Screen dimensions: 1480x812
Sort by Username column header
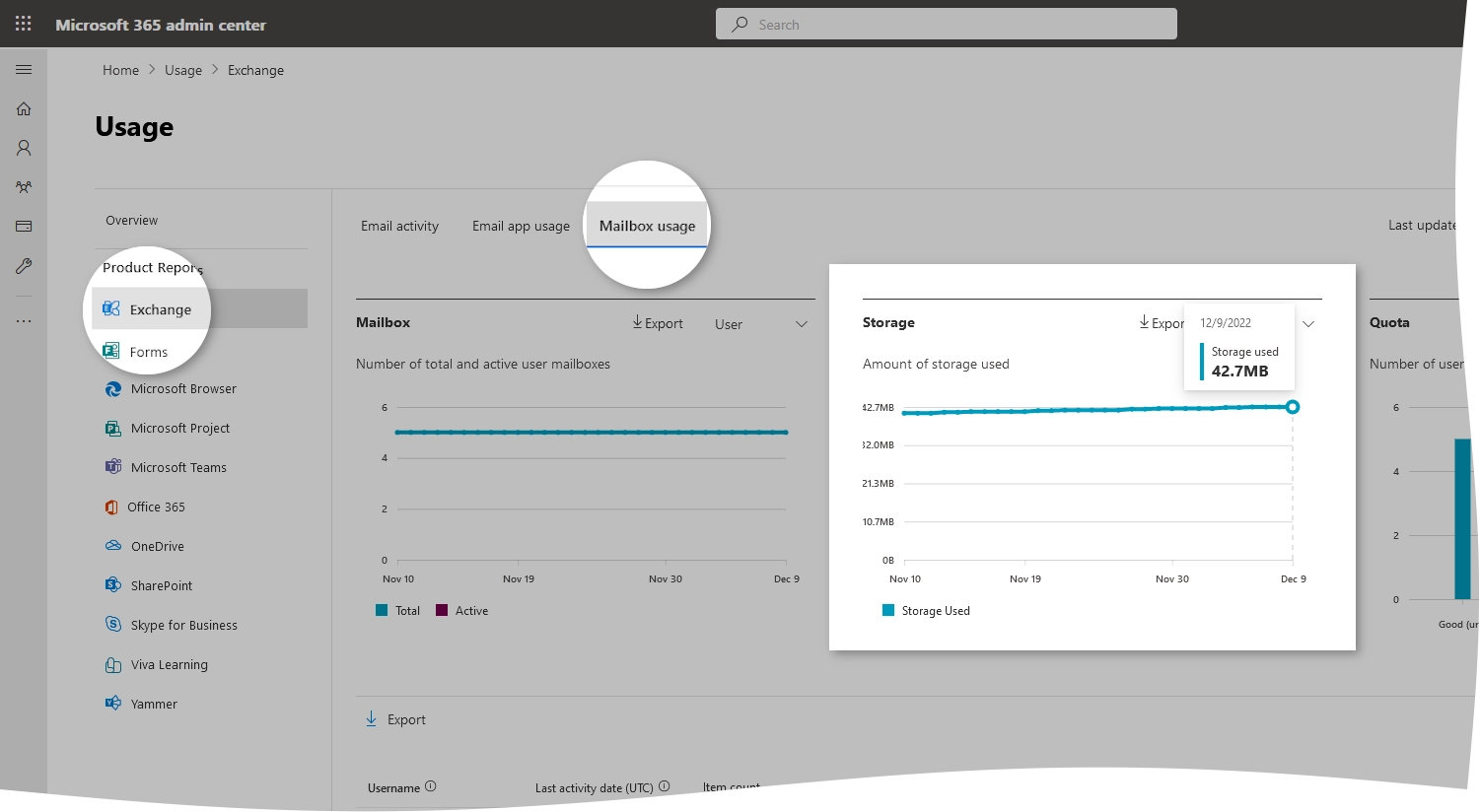[393, 787]
